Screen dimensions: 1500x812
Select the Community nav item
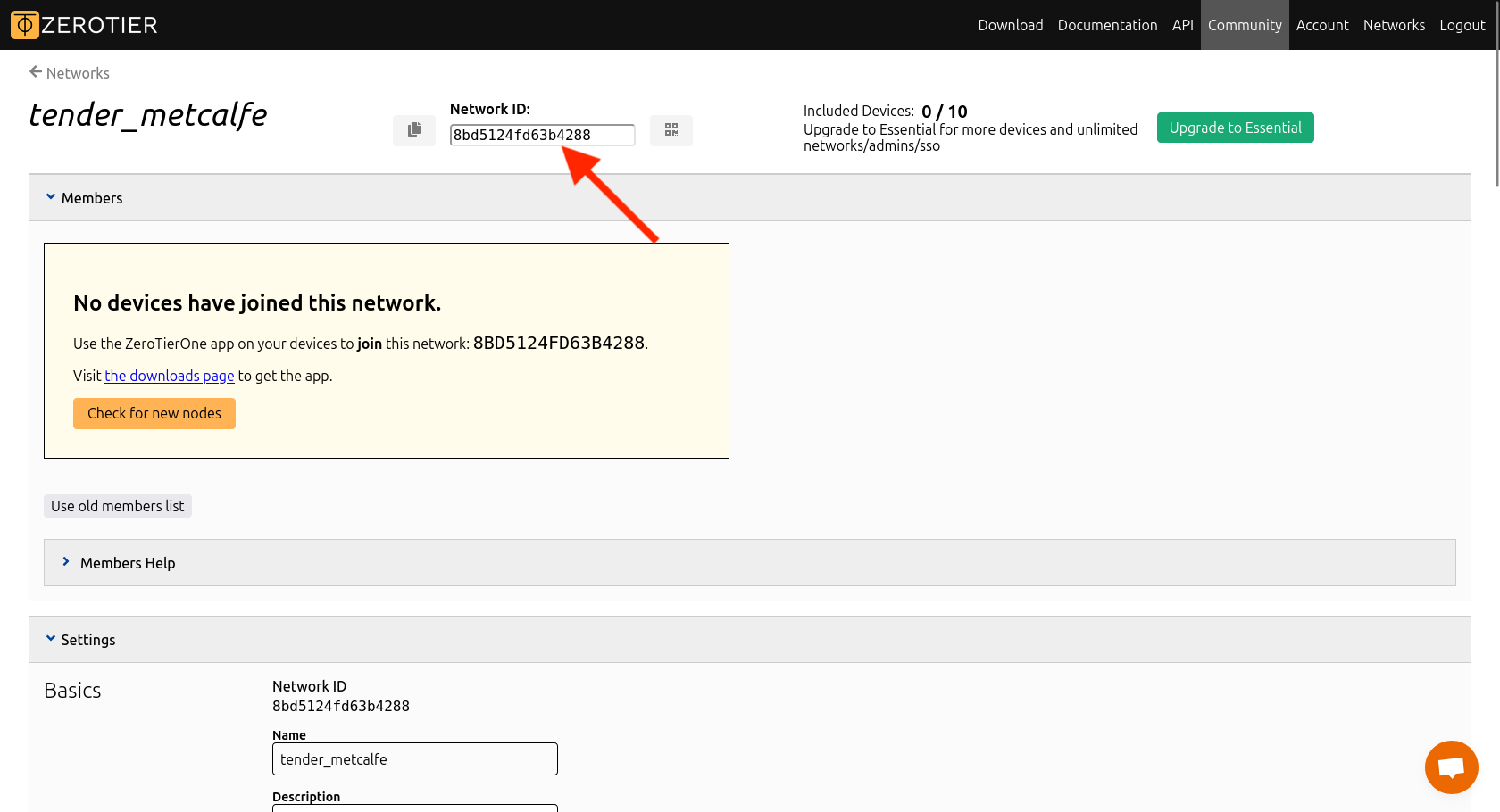(x=1245, y=25)
